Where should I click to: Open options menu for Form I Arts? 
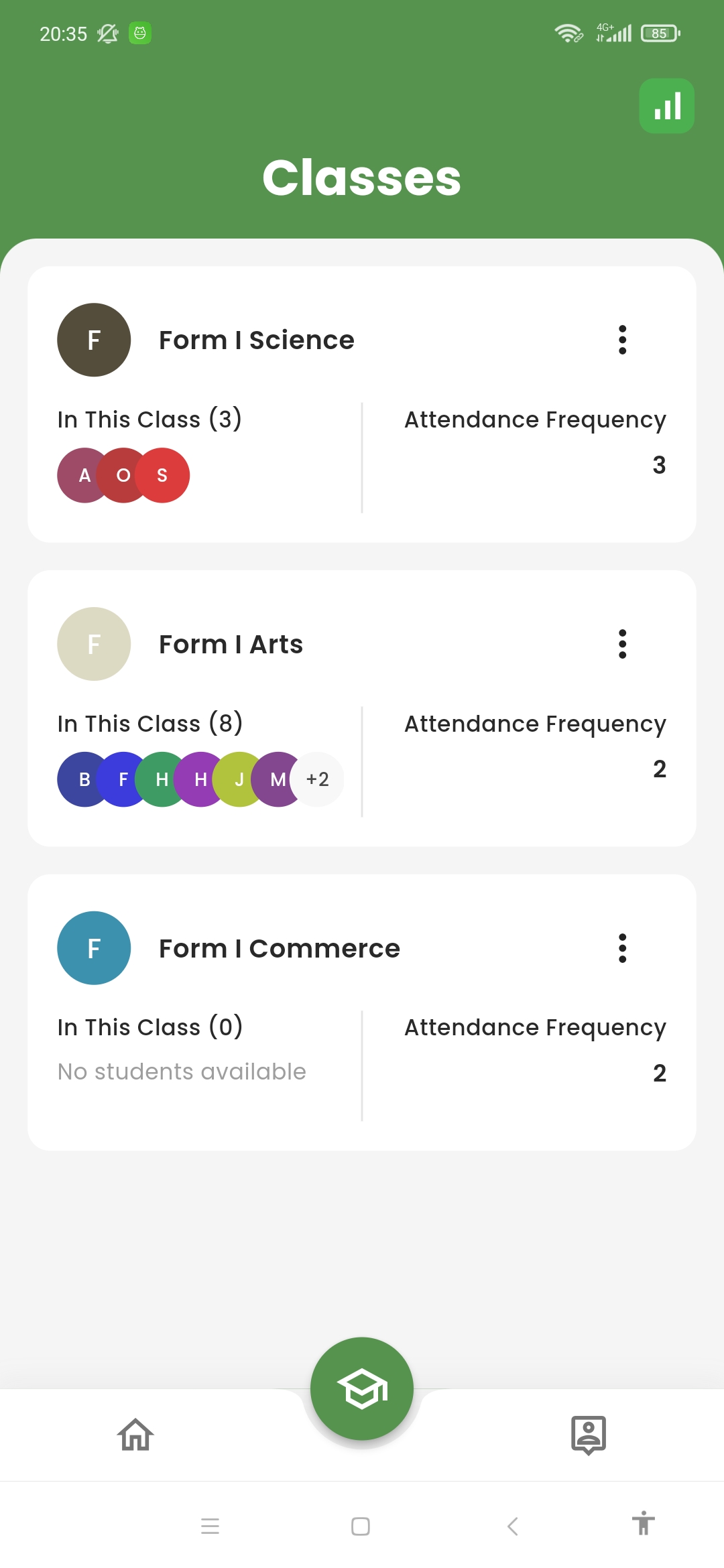click(x=622, y=644)
